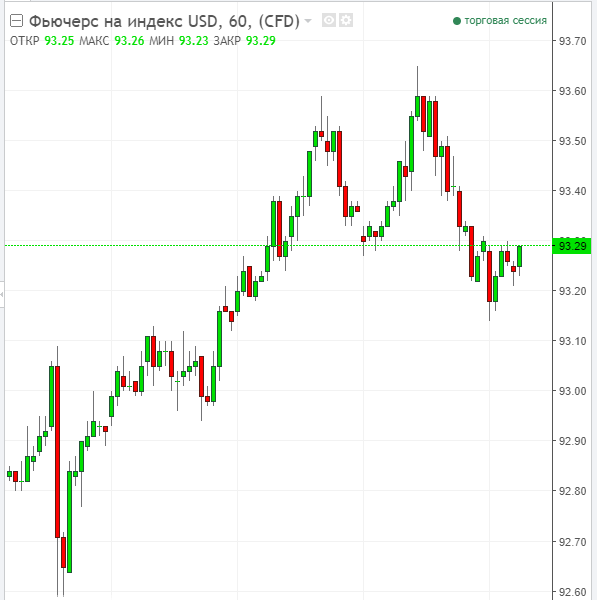Viewport: 600px width, 600px height.
Task: Click the highest green candle near 93.60
Action: click(418, 105)
